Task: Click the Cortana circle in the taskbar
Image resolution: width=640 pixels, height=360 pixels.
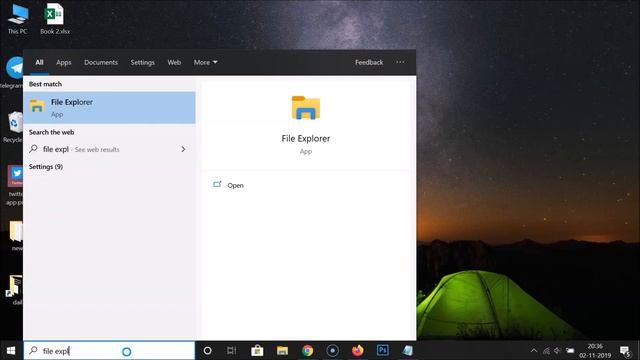Action: coord(207,351)
